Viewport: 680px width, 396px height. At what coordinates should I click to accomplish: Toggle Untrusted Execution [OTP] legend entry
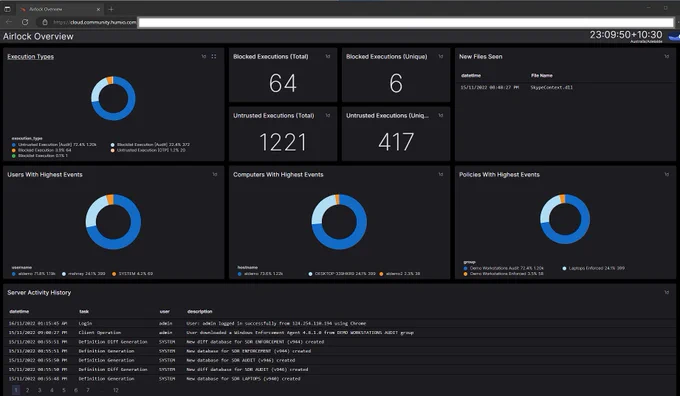[x=148, y=150]
